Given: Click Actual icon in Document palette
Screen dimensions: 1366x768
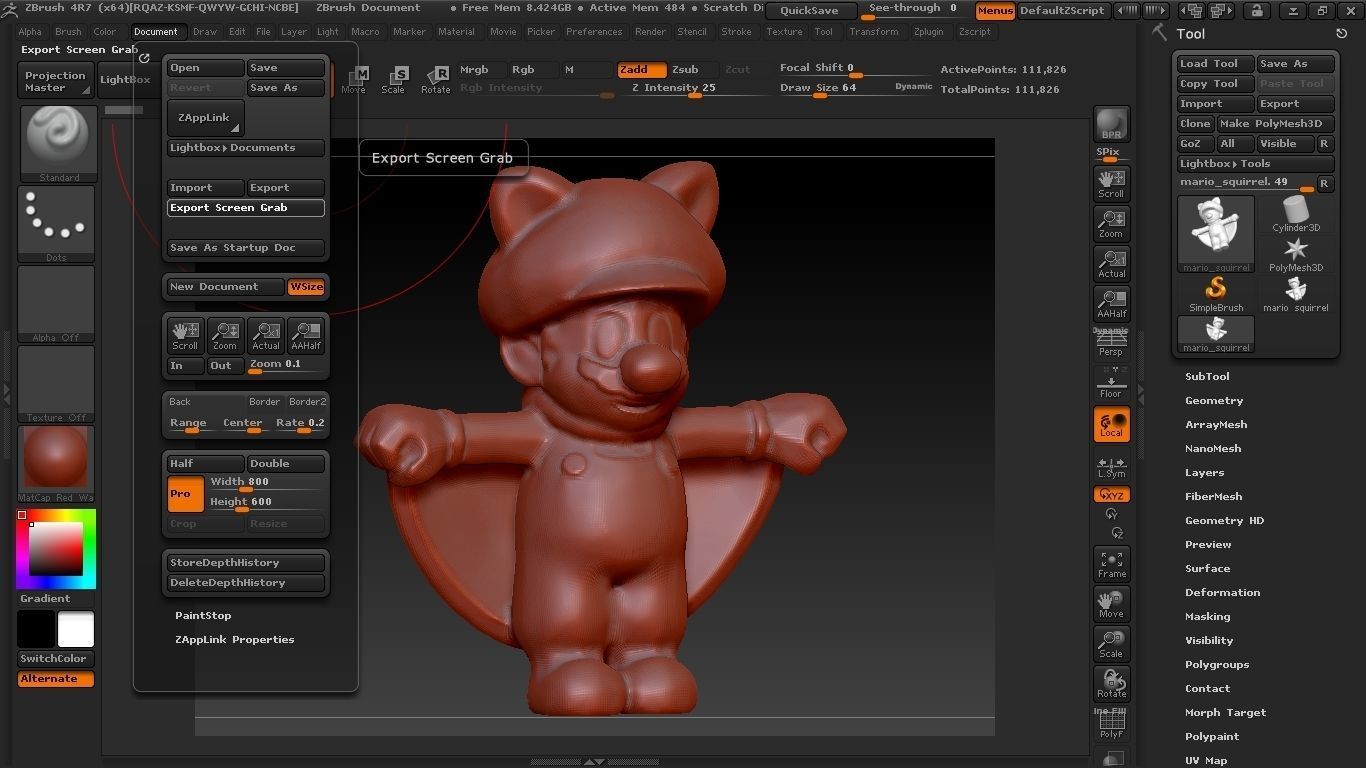Looking at the screenshot, I should pyautogui.click(x=266, y=336).
